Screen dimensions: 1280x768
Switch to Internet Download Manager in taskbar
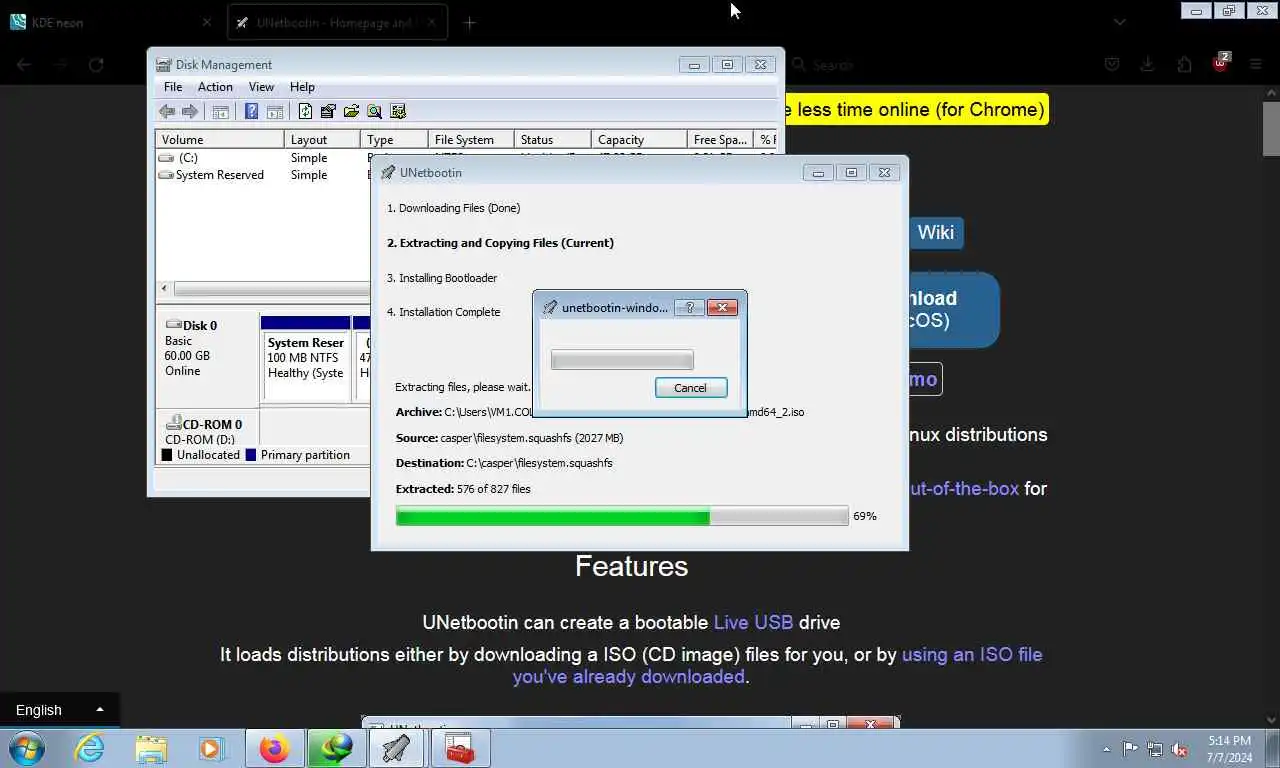coord(335,748)
